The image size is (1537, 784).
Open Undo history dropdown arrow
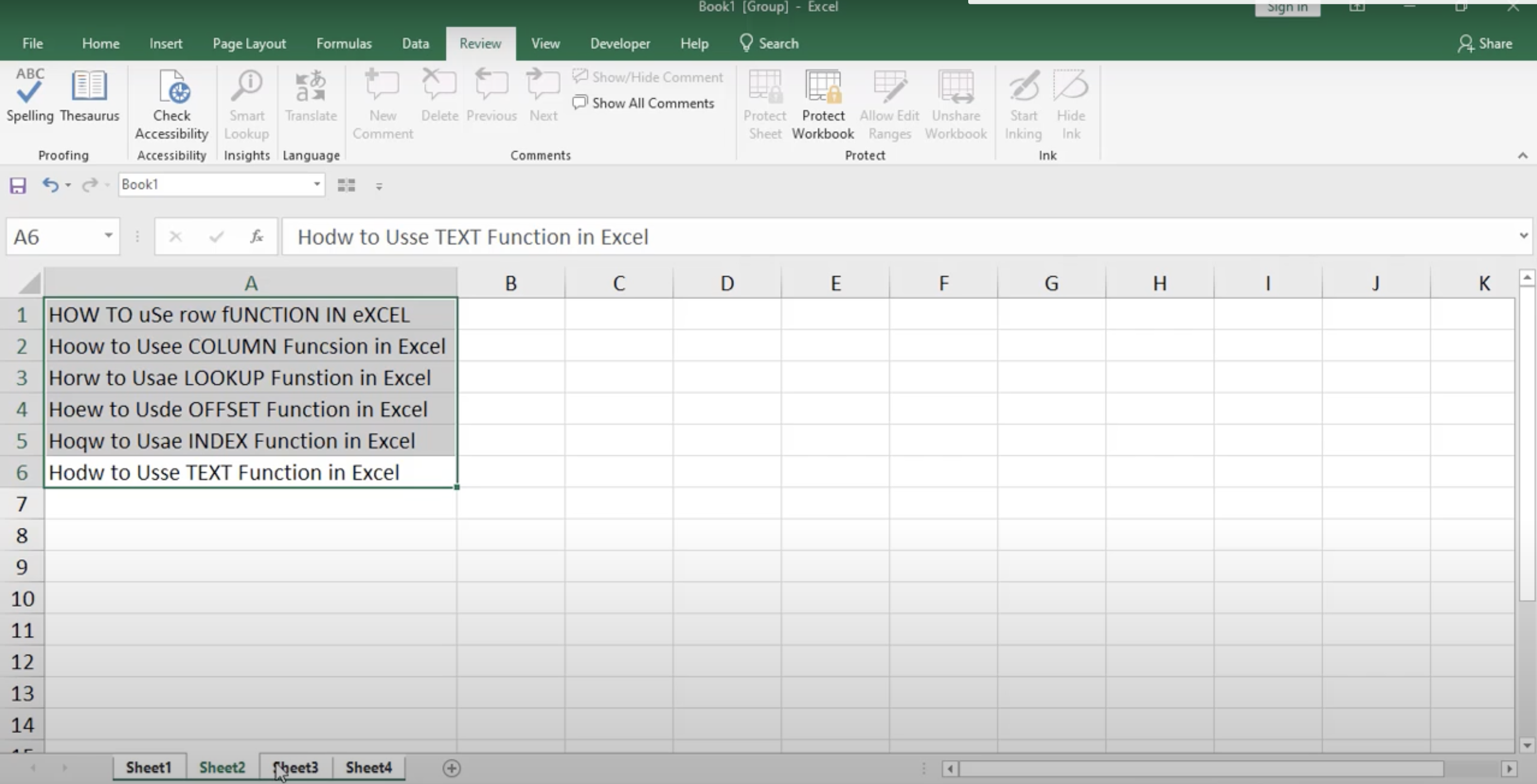click(68, 186)
